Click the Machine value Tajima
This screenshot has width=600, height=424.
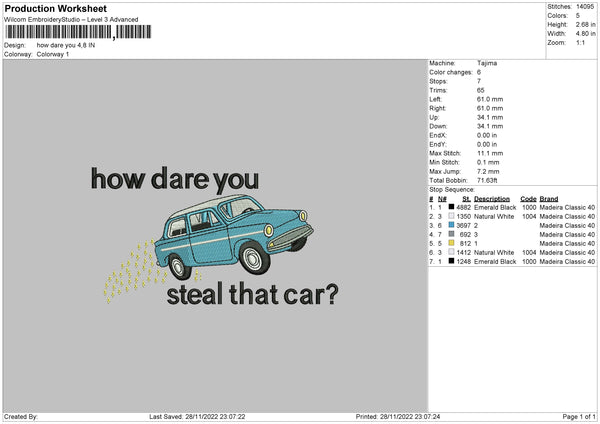tap(488, 63)
